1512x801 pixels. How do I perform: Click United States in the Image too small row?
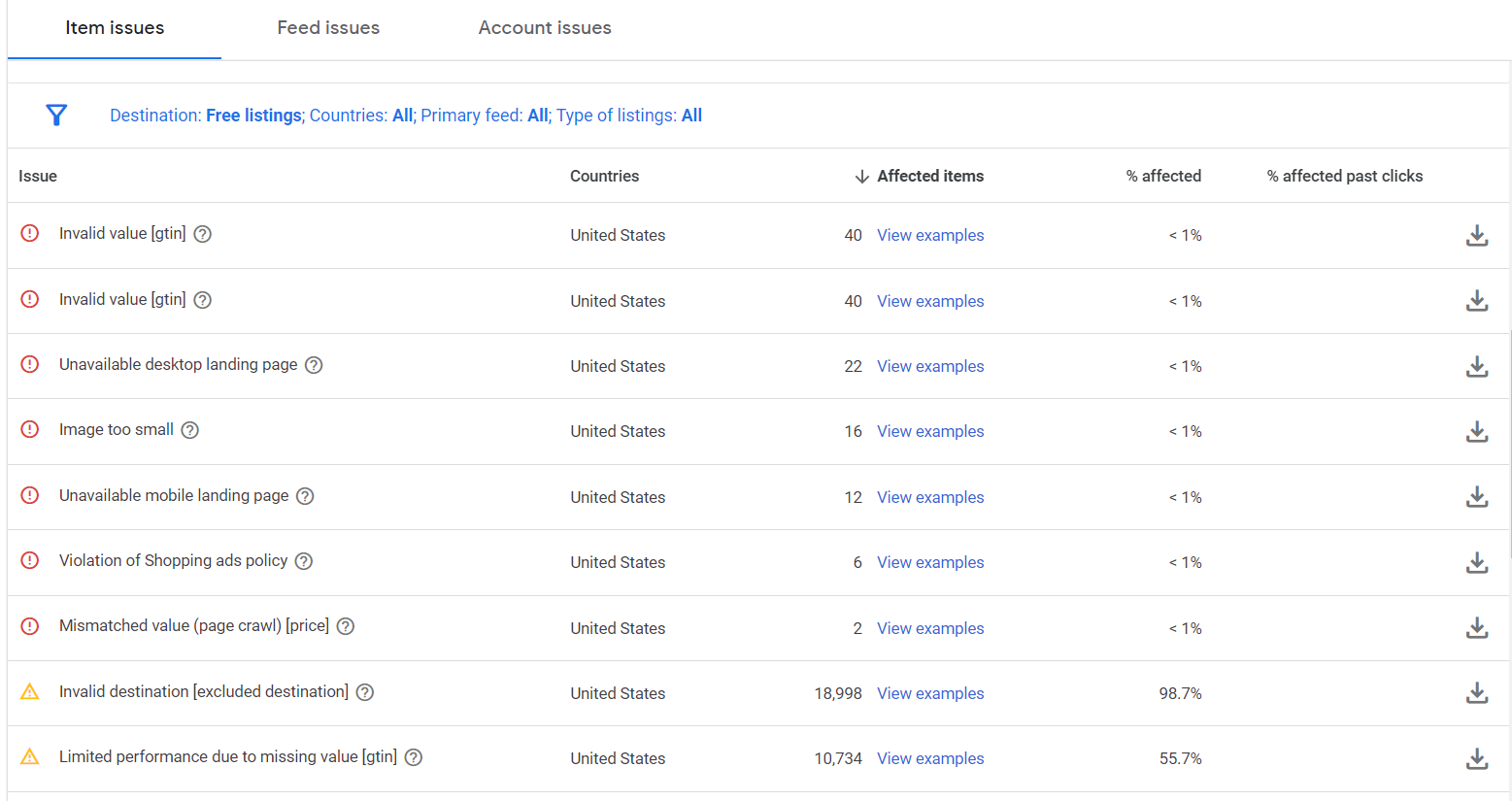618,431
